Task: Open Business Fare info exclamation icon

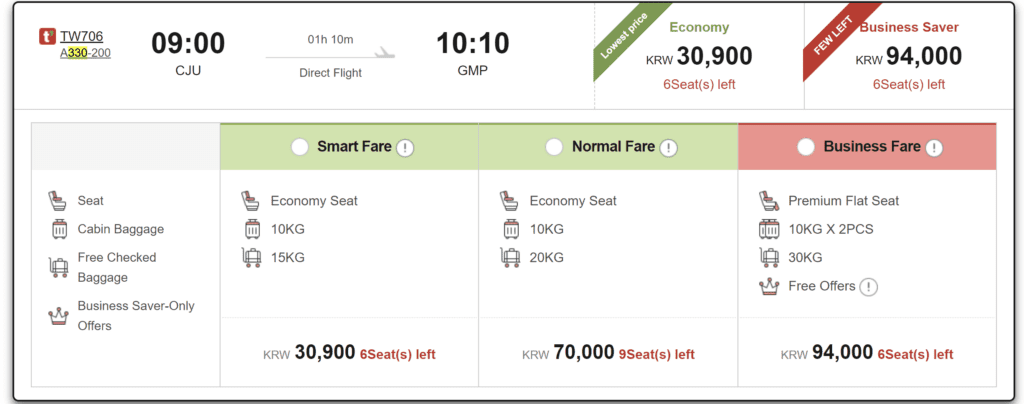Action: pos(934,148)
